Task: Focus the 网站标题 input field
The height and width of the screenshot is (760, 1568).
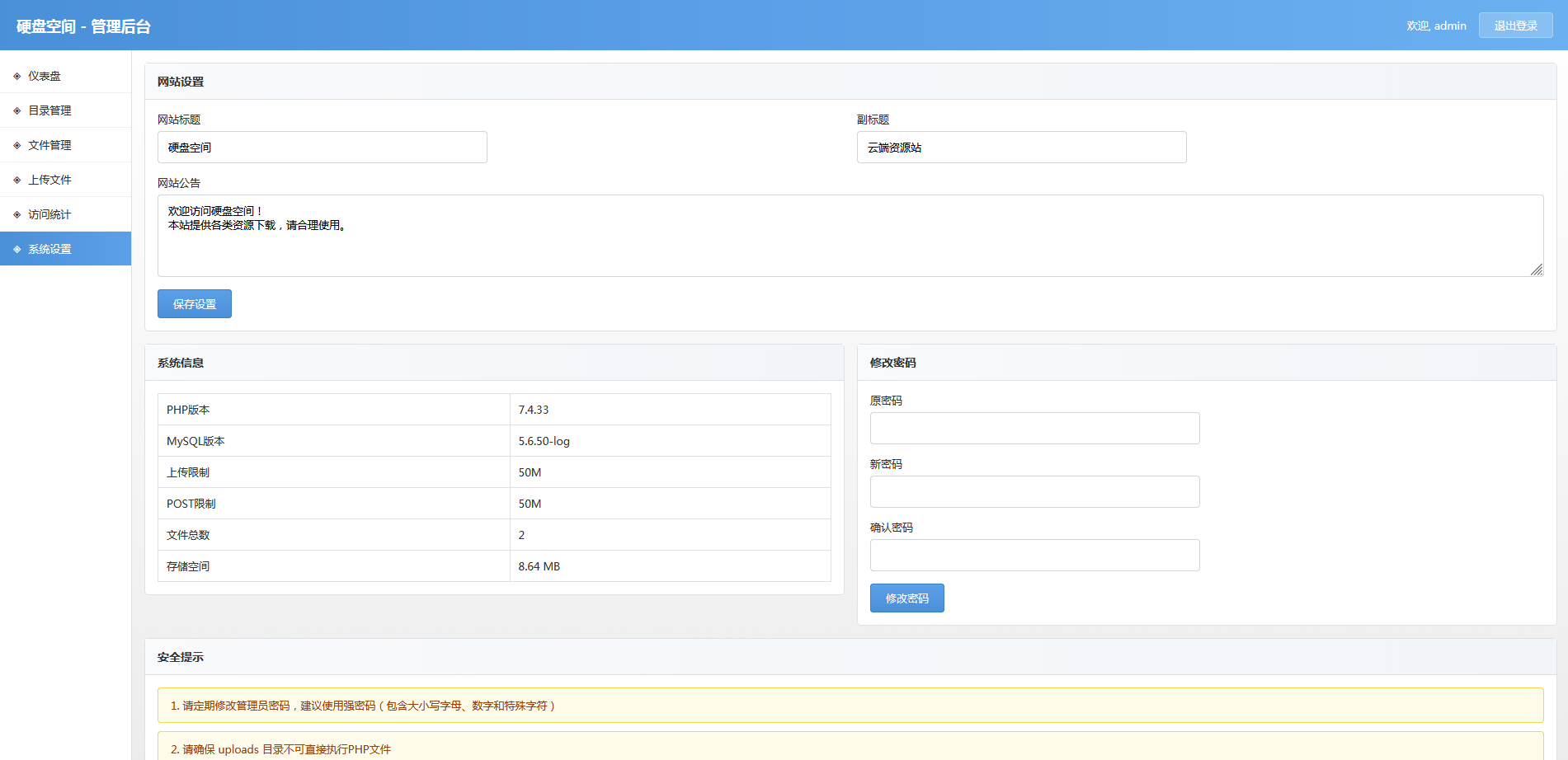Action: [322, 148]
